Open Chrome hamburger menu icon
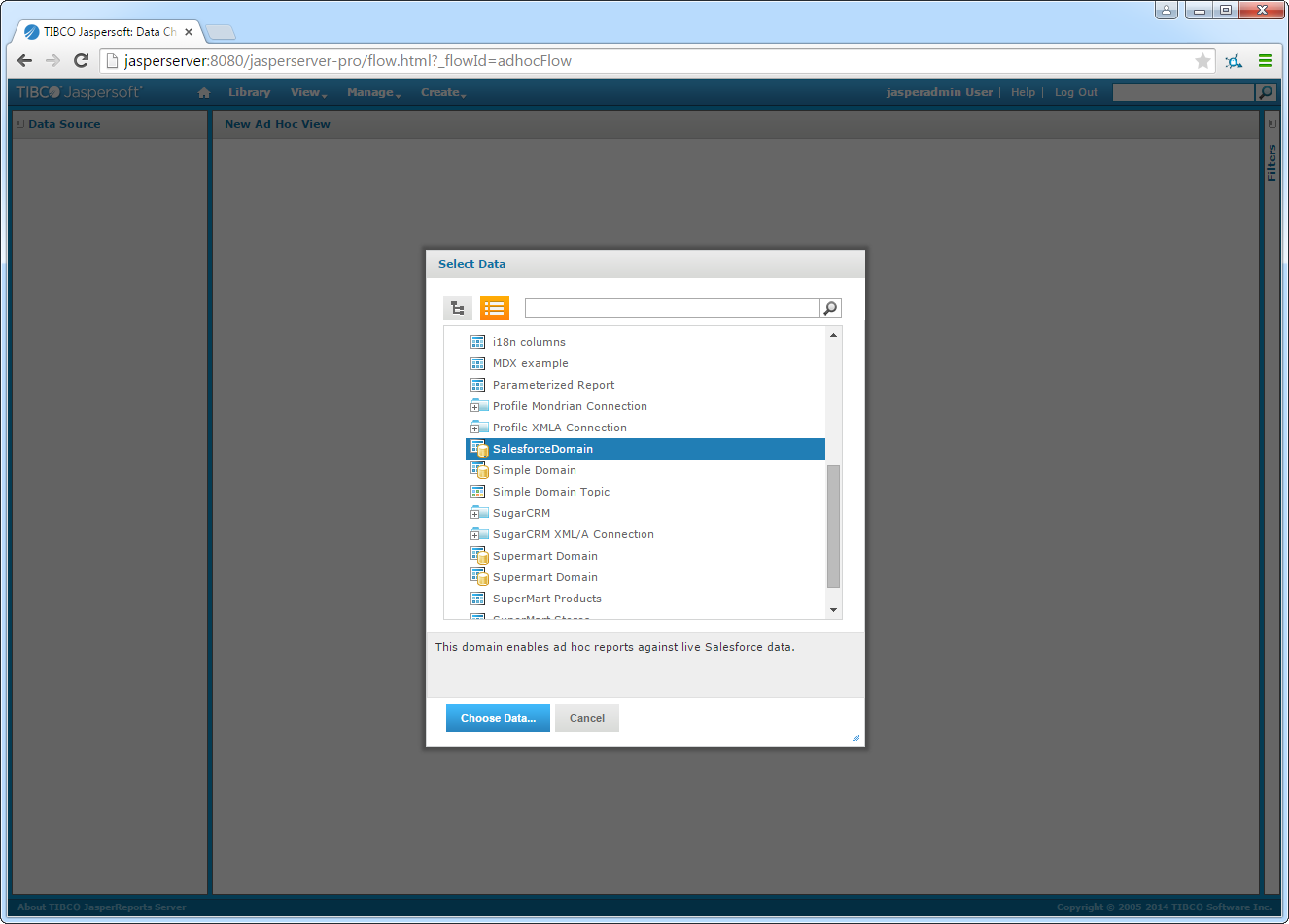Image resolution: width=1289 pixels, height=924 pixels. (x=1265, y=61)
